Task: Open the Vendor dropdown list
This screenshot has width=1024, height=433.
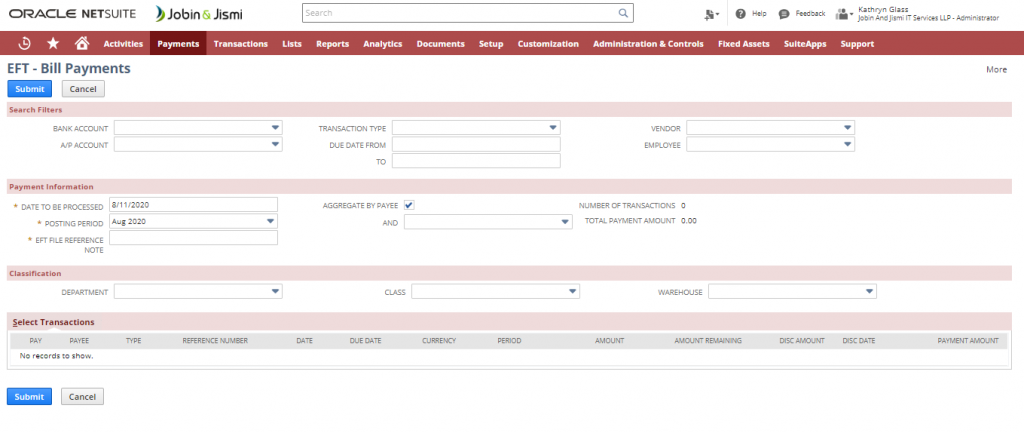Action: [847, 128]
